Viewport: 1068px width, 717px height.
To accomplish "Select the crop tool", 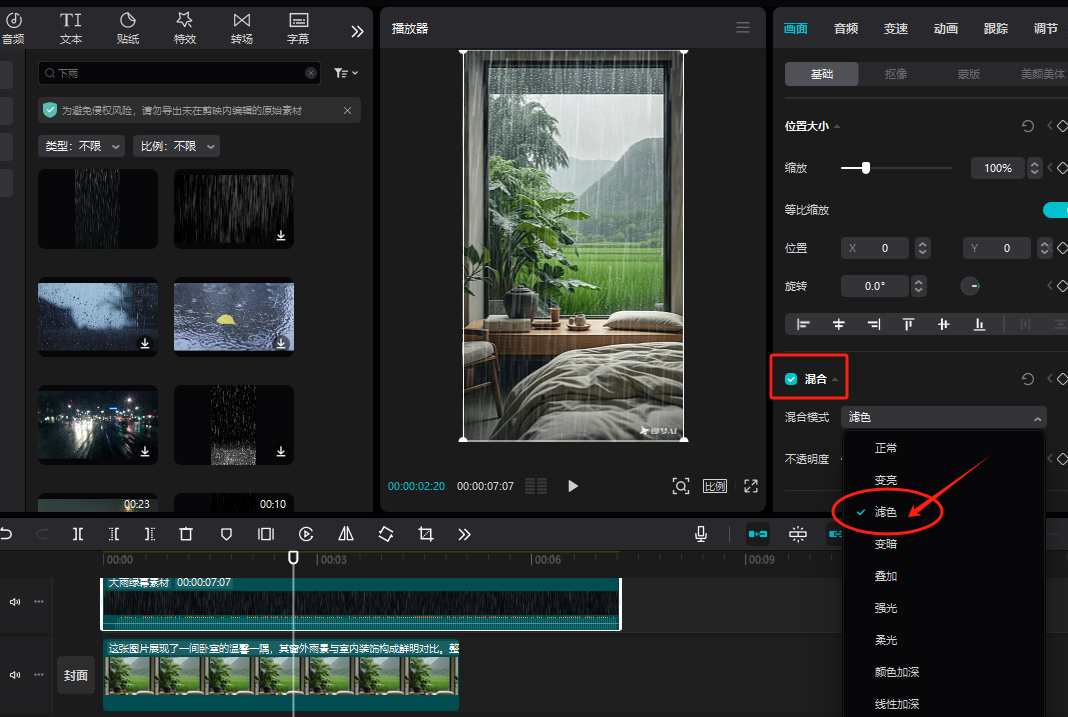I will coord(425,534).
